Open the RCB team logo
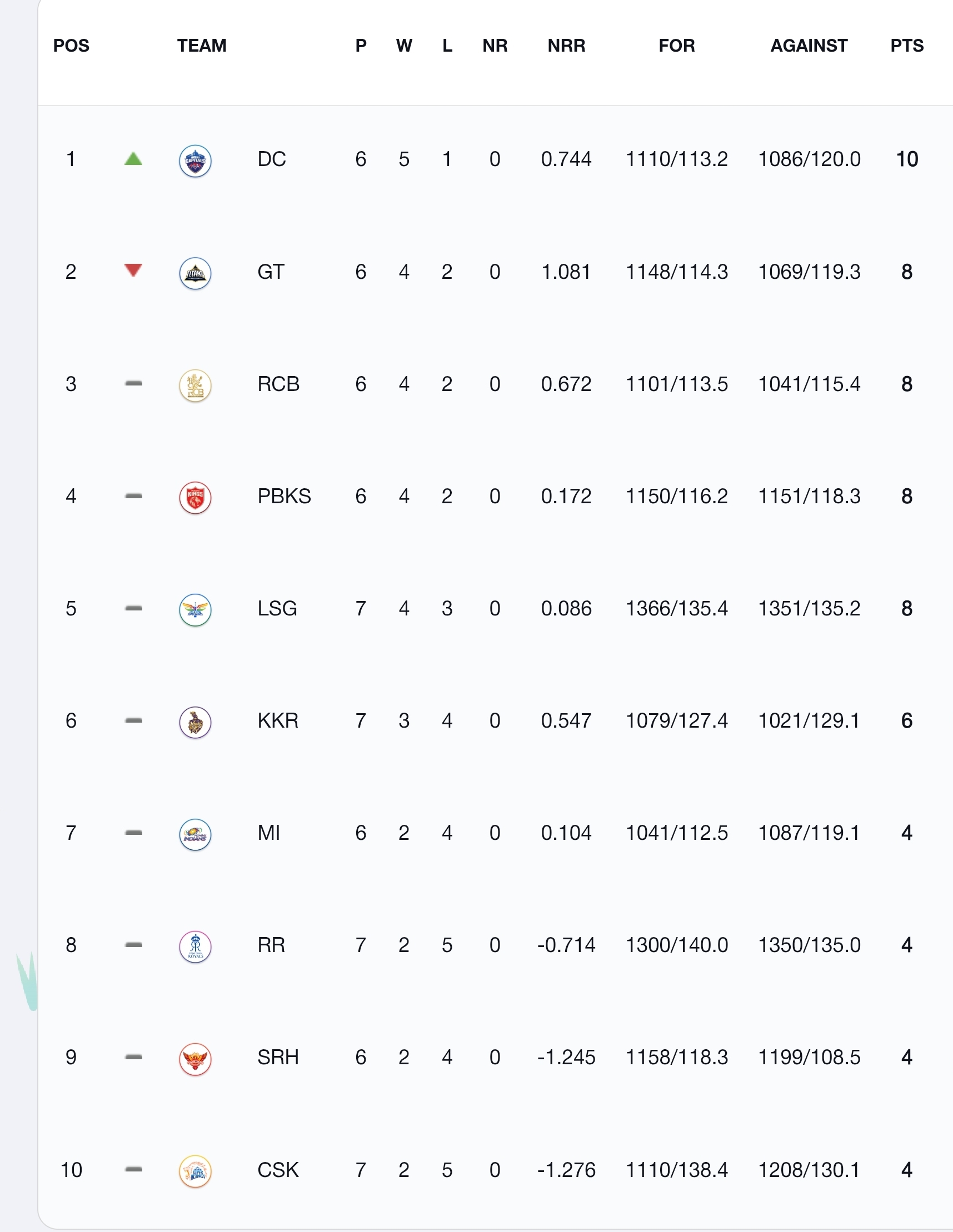The width and height of the screenshot is (953, 1232). point(195,385)
